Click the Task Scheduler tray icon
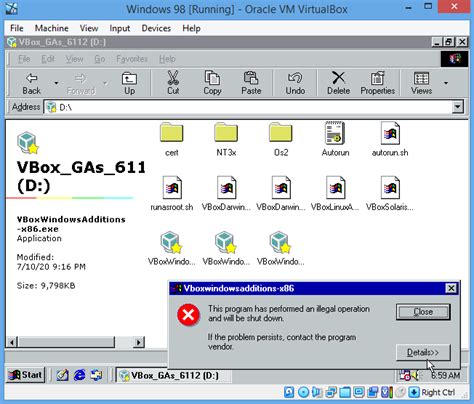This screenshot has width=474, height=404. tap(405, 375)
